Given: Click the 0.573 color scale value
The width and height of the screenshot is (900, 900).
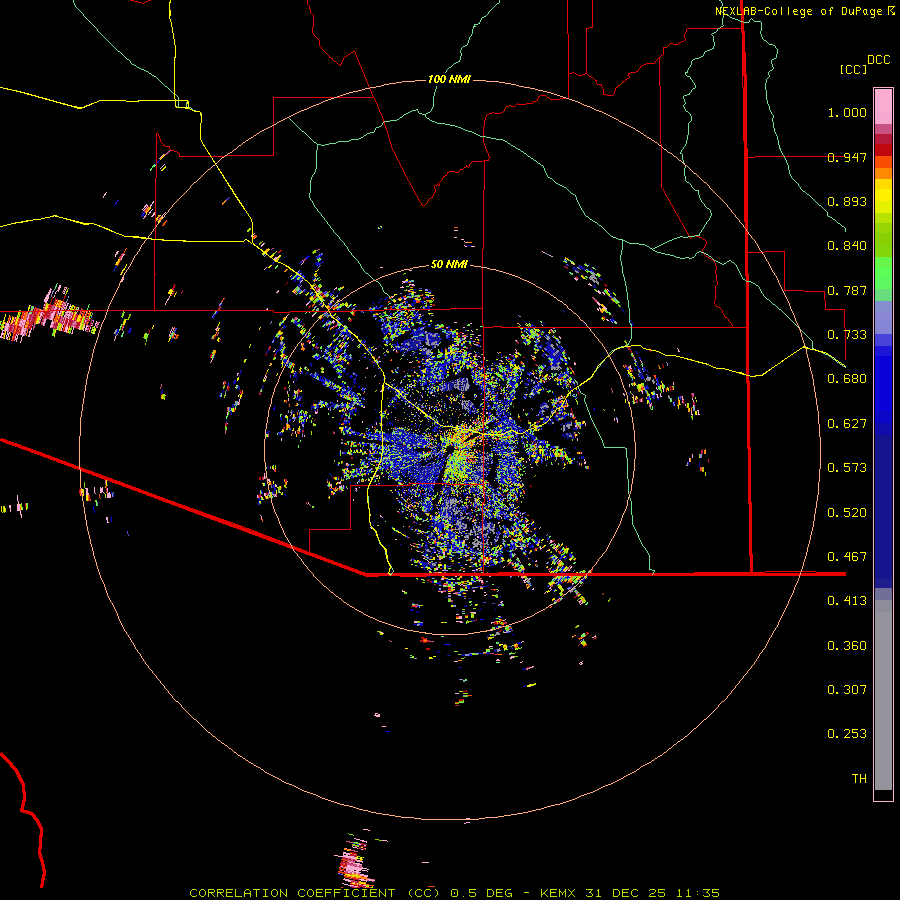Looking at the screenshot, I should (x=847, y=468).
